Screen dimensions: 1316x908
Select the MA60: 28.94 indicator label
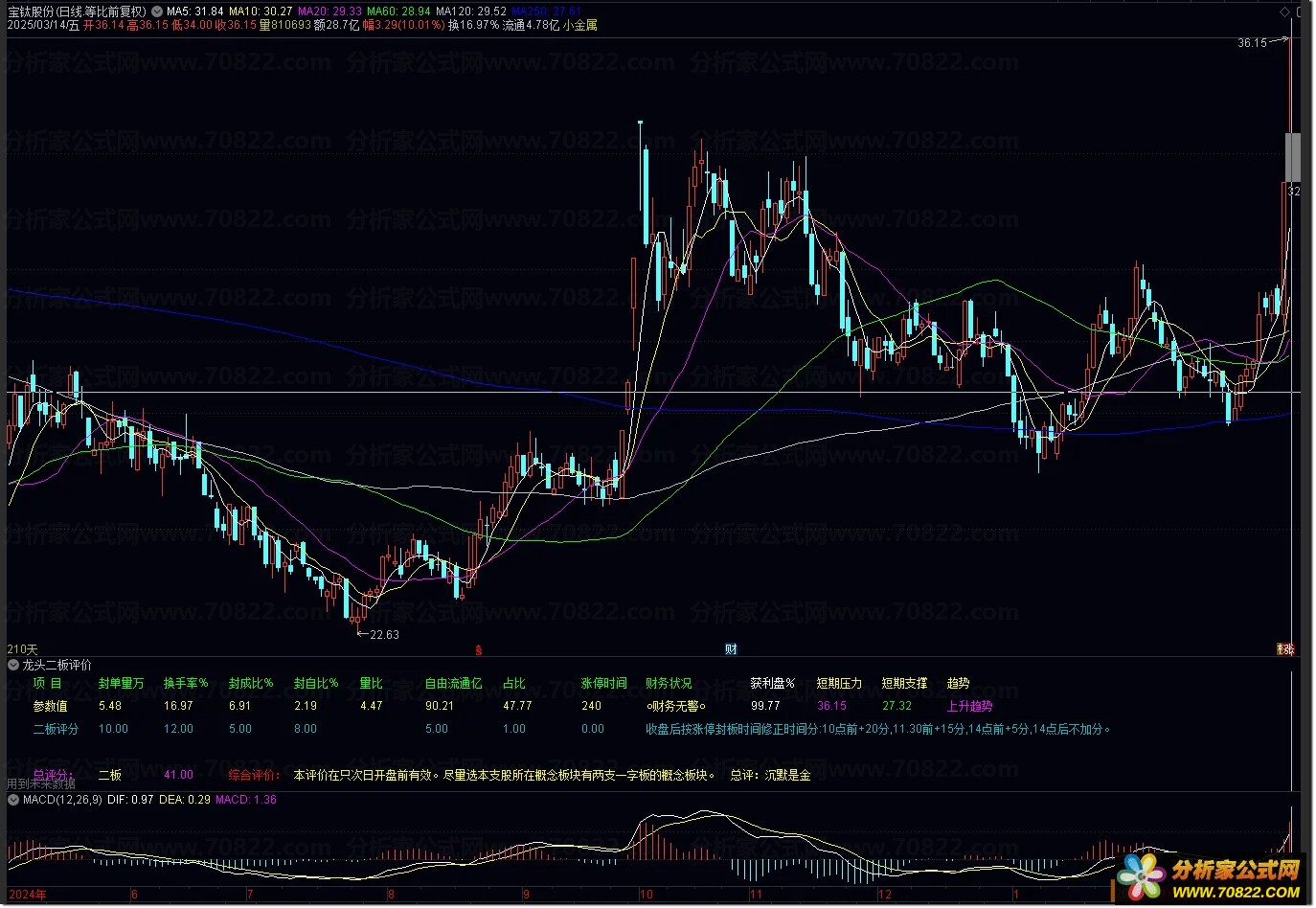click(398, 11)
